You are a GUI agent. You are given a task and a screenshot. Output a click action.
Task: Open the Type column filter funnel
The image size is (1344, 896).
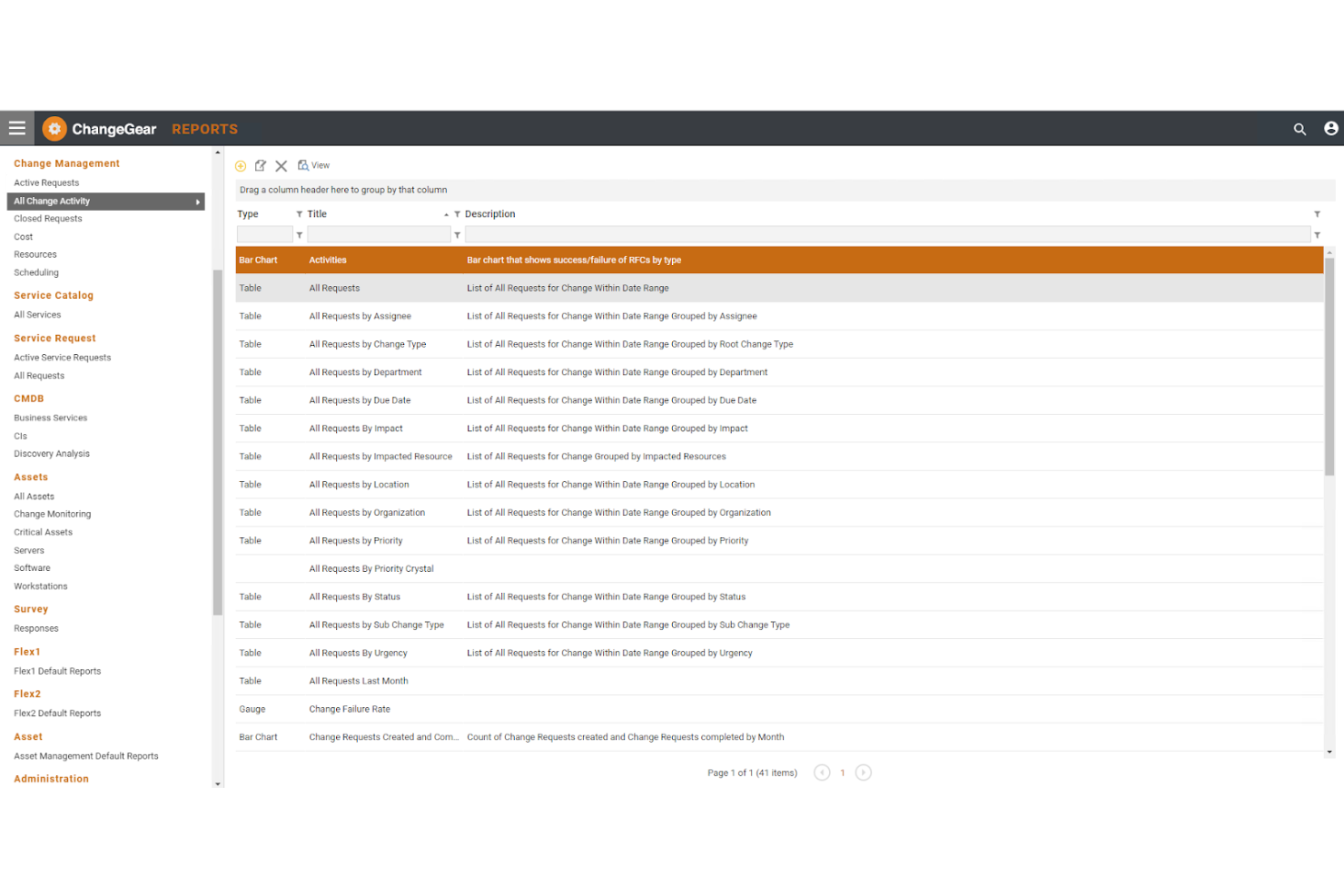(300, 213)
